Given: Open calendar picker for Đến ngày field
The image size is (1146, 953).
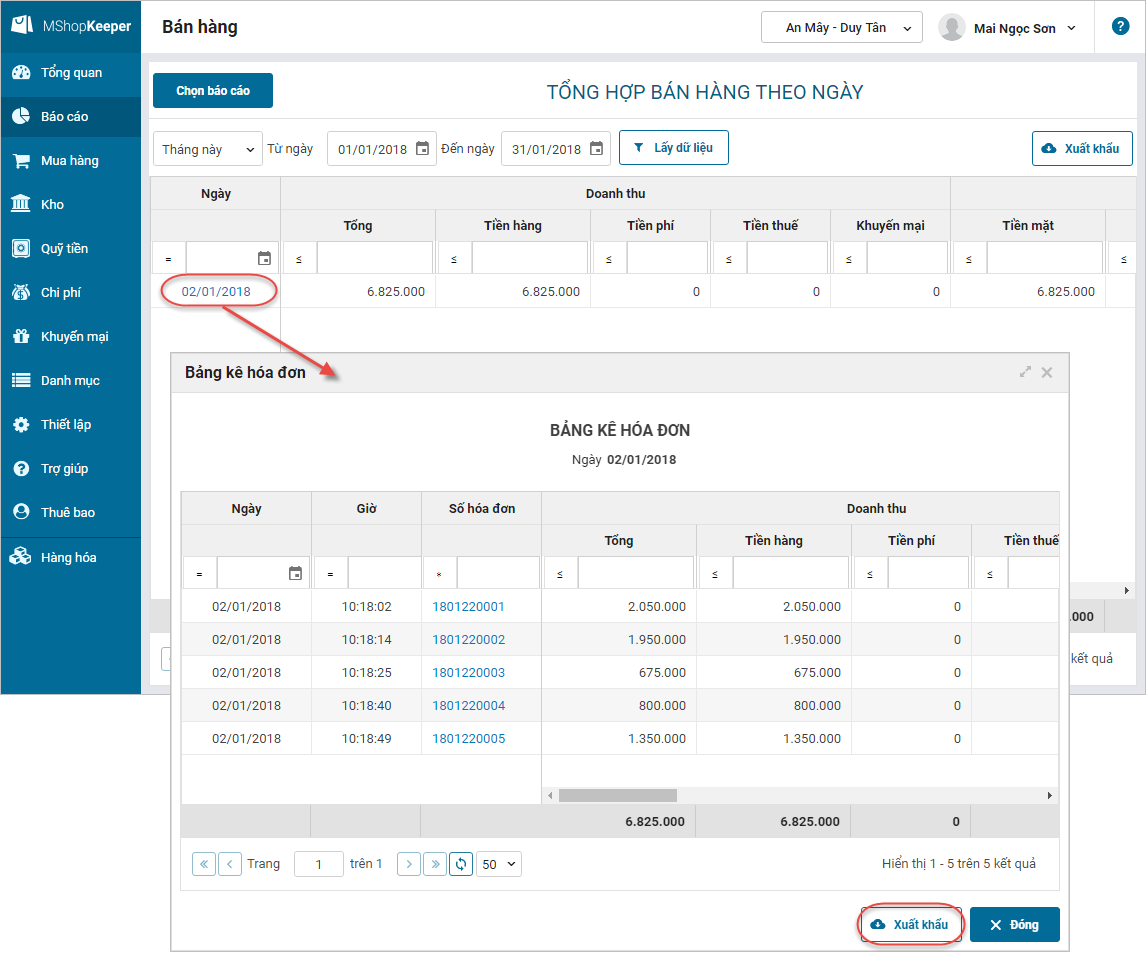Looking at the screenshot, I should tap(596, 149).
